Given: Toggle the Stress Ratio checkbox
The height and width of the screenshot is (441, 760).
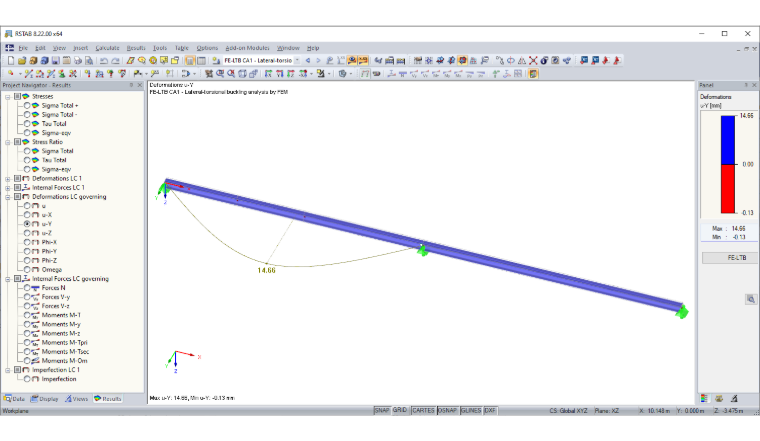Looking at the screenshot, I should pyautogui.click(x=17, y=142).
